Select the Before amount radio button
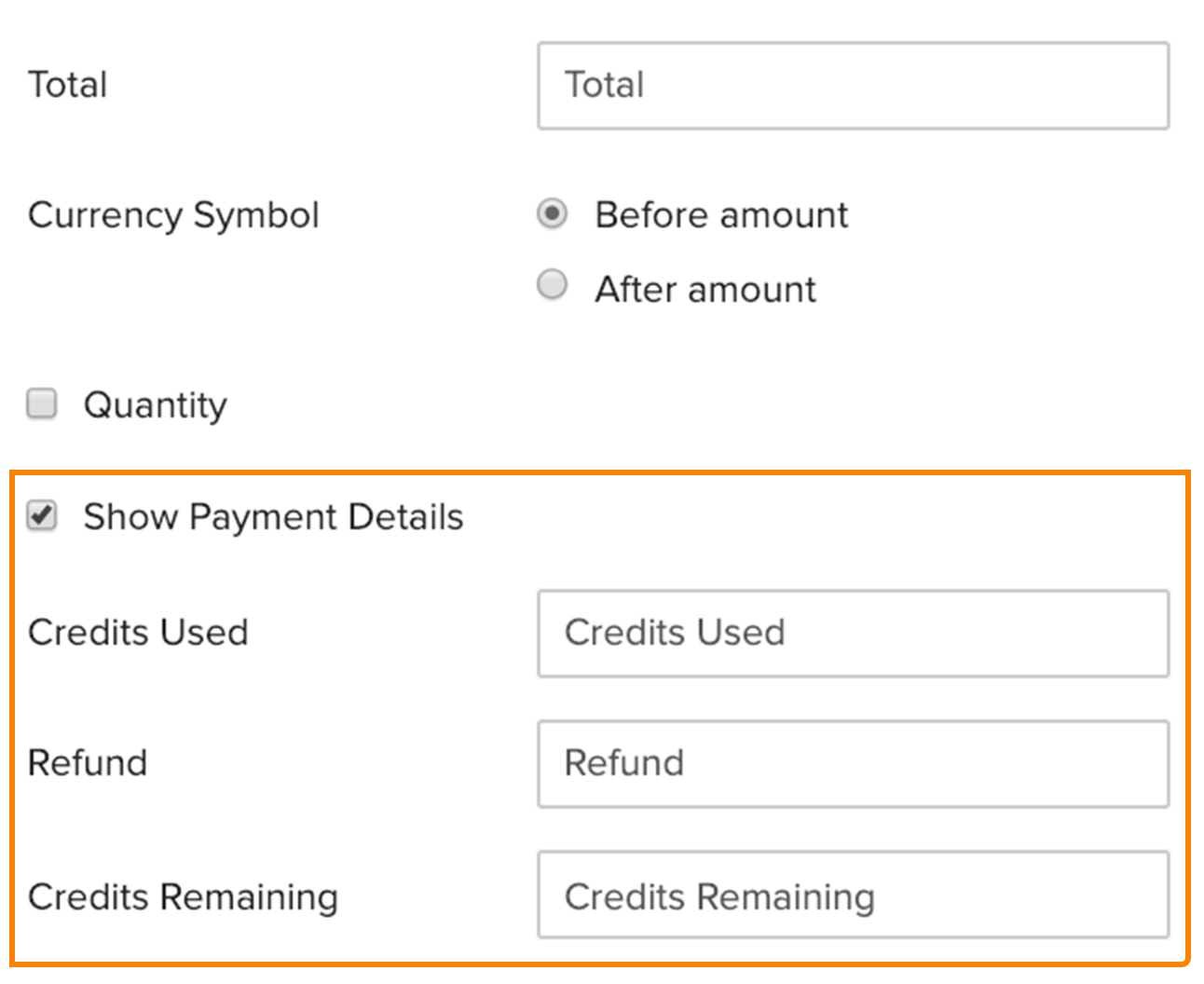The width and height of the screenshot is (1204, 984). tap(552, 213)
